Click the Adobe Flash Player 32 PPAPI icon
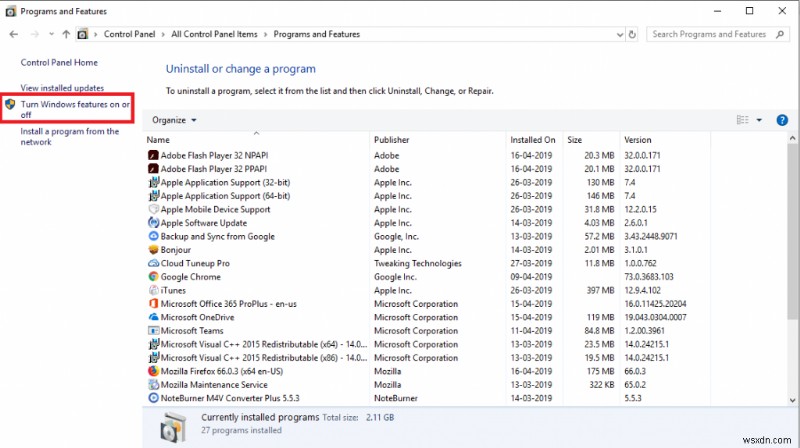800x448 pixels. (153, 169)
